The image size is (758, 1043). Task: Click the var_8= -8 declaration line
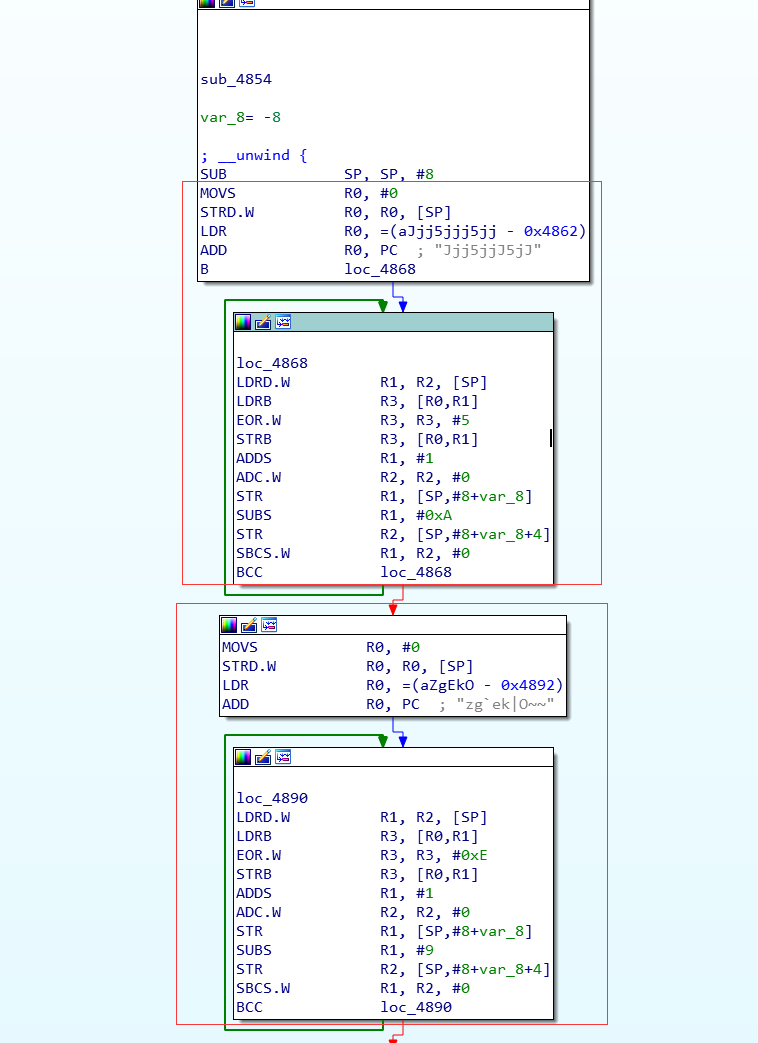click(x=241, y=117)
